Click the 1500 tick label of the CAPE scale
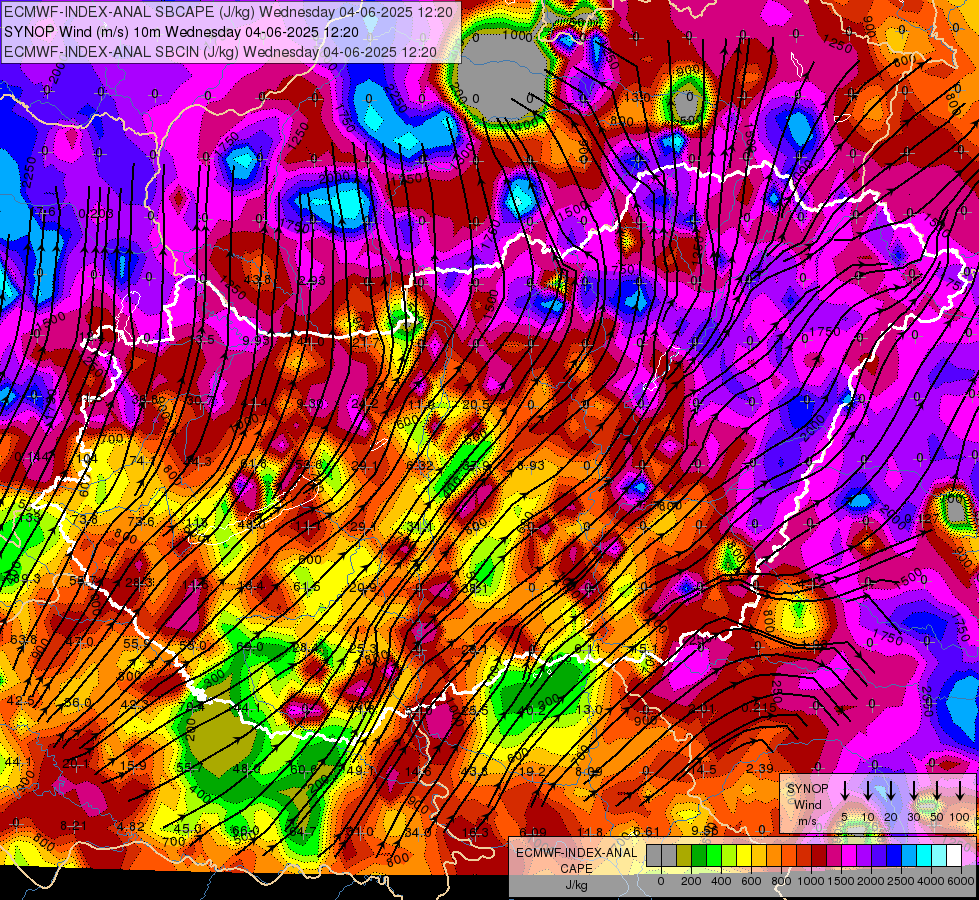 pyautogui.click(x=841, y=881)
